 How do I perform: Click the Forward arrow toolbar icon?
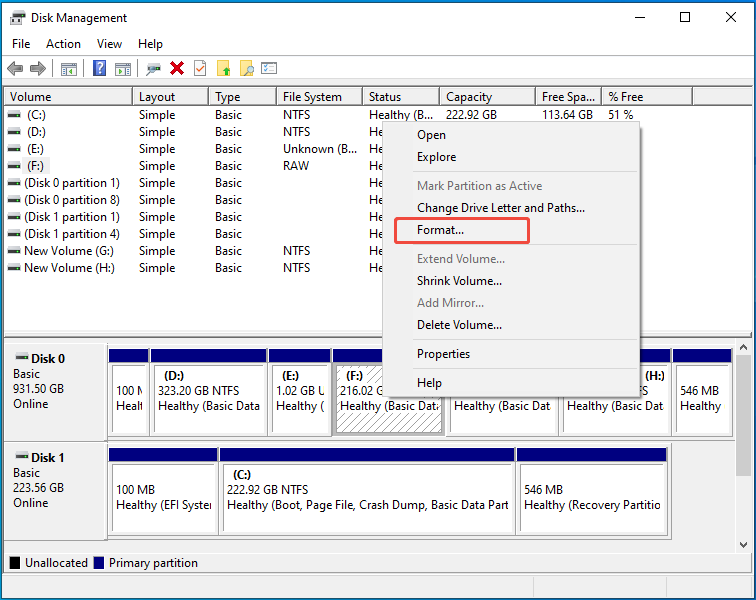38,68
